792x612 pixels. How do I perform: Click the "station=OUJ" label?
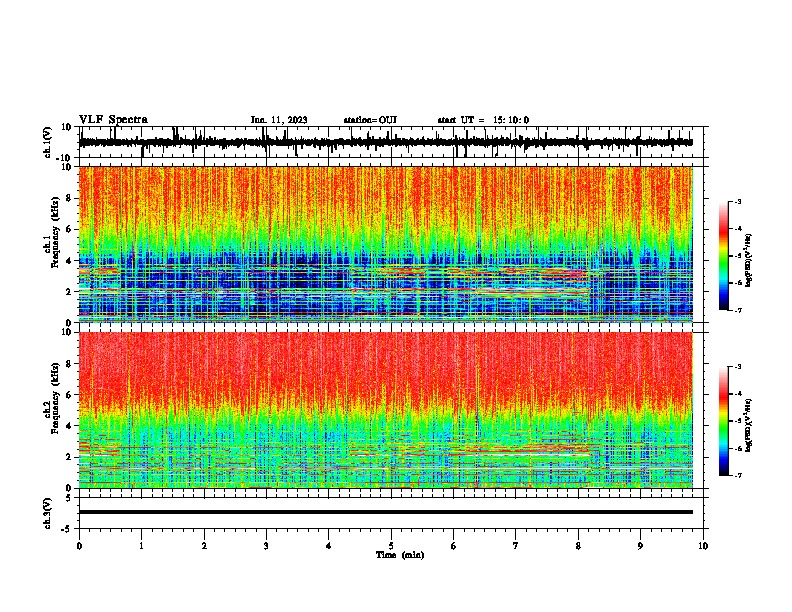pos(370,120)
